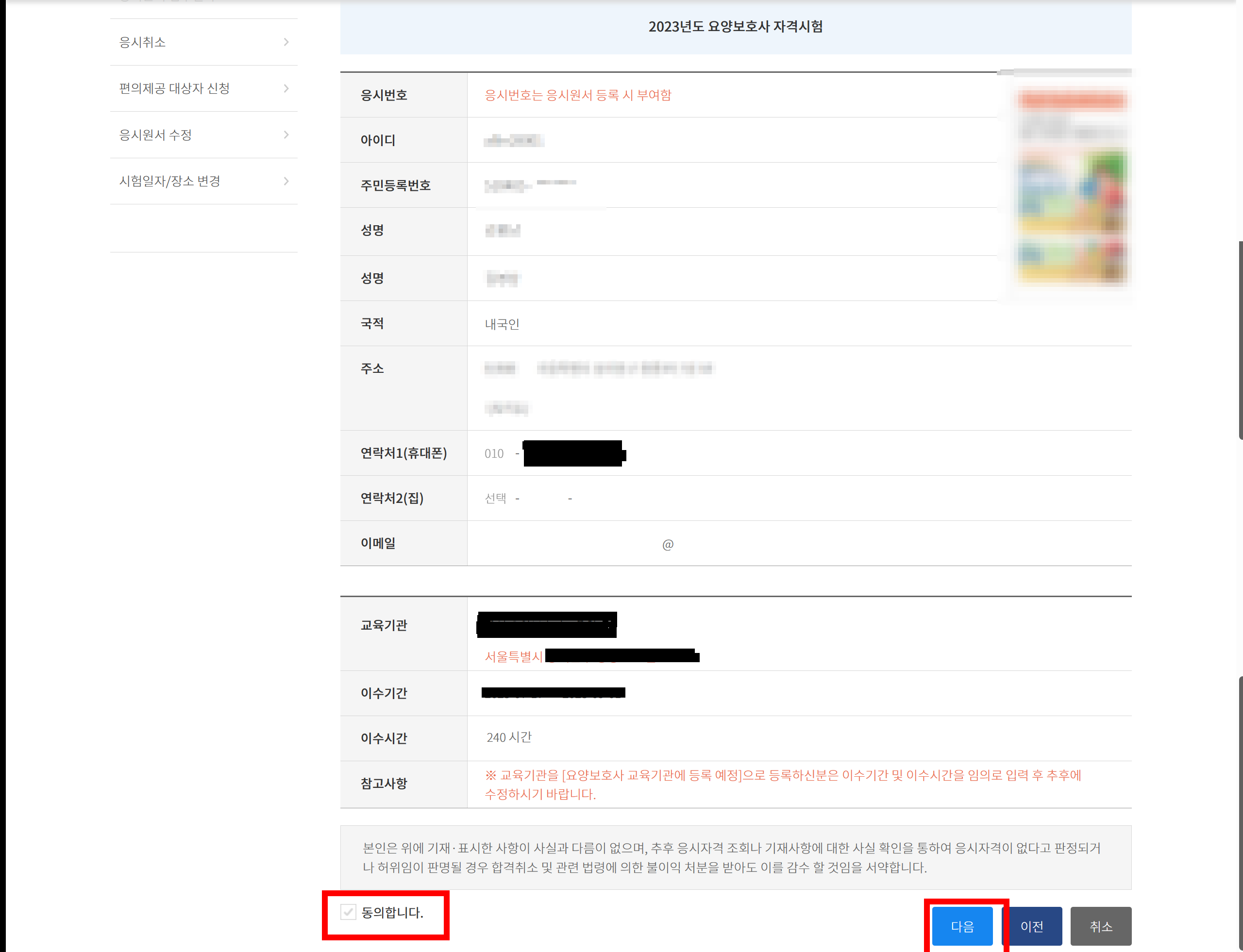Open 응시취소 sidebar menu item
The image size is (1243, 952).
click(143, 43)
